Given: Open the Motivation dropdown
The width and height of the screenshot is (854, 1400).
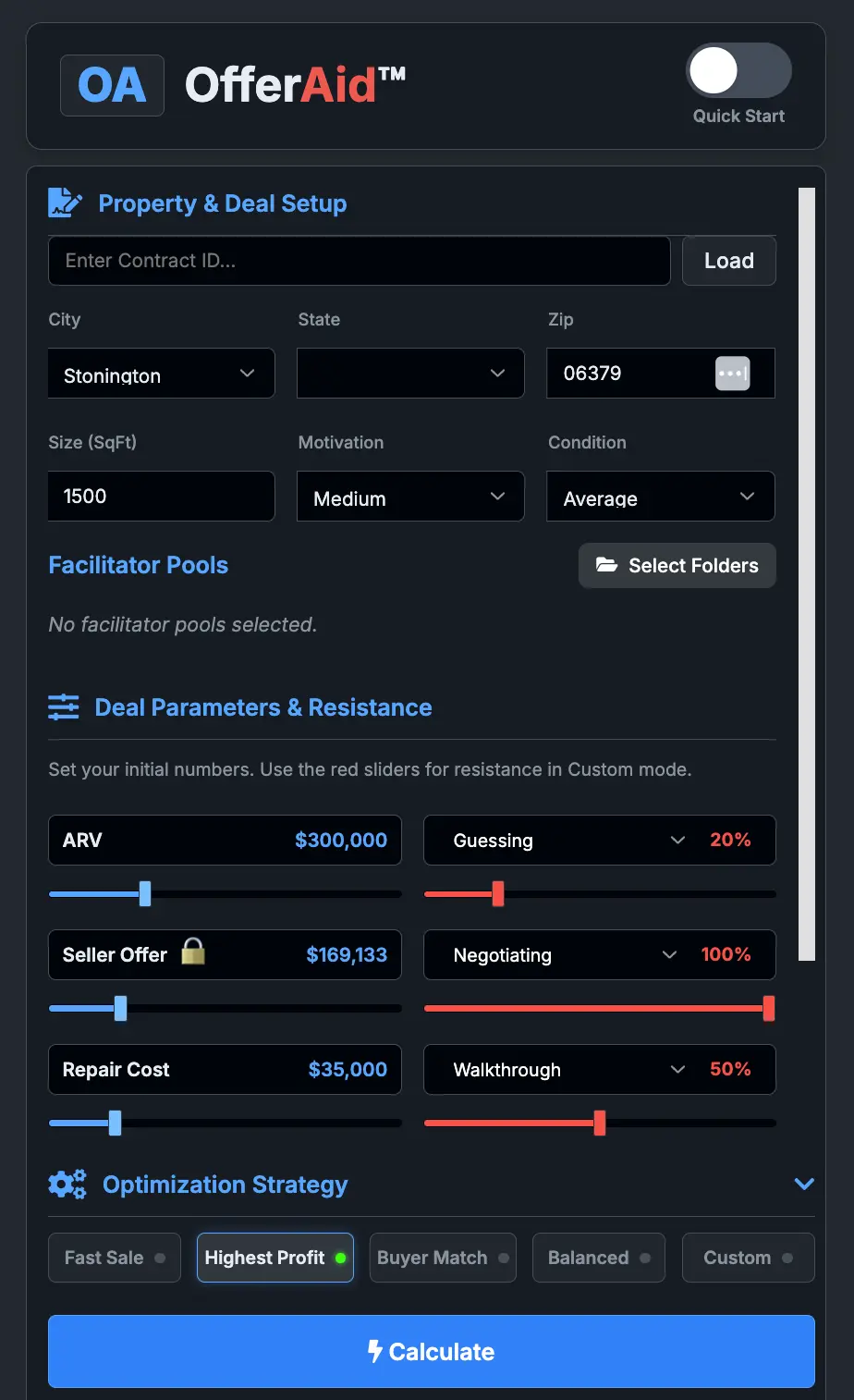Looking at the screenshot, I should coord(410,497).
